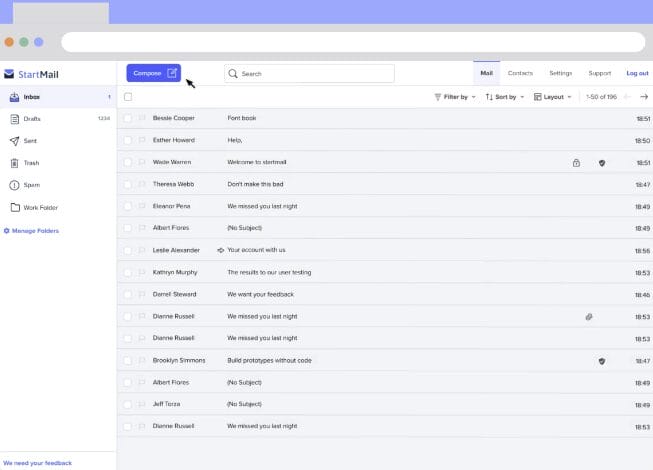653x470 pixels.
Task: Go to next page with right arrow
Action: [x=644, y=97]
